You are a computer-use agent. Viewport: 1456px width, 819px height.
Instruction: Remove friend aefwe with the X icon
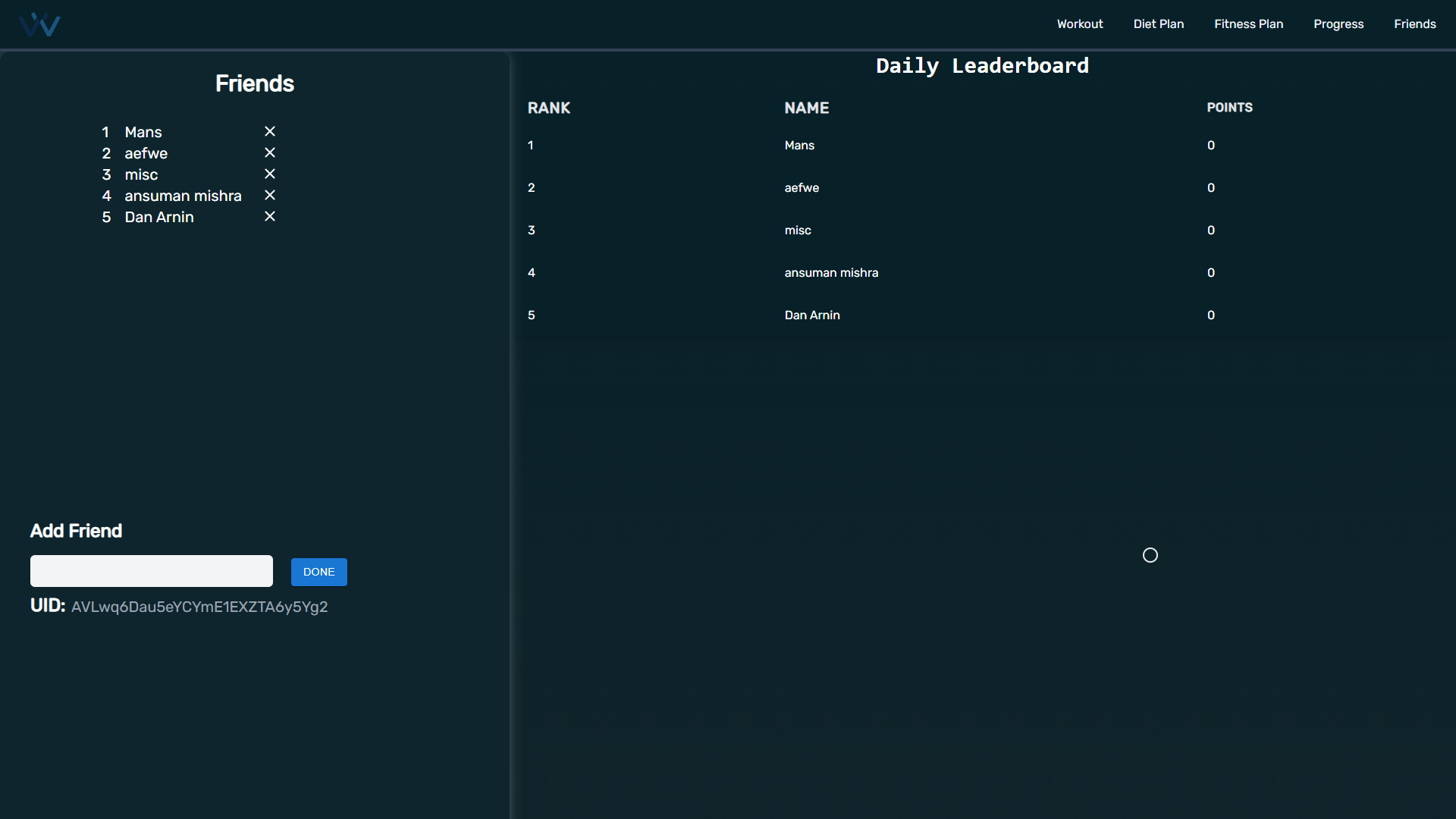[x=269, y=153]
